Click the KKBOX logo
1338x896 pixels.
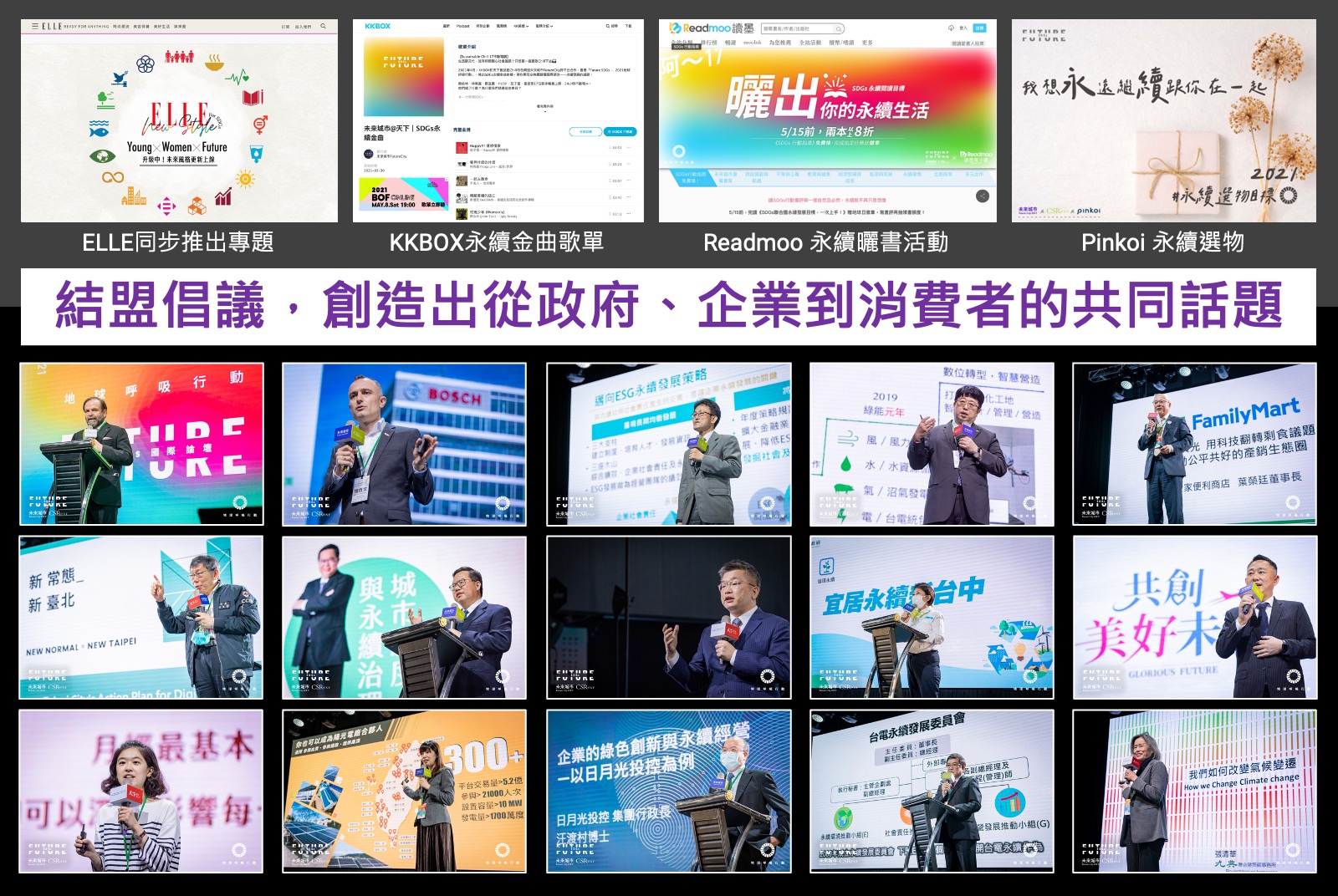pos(377,26)
